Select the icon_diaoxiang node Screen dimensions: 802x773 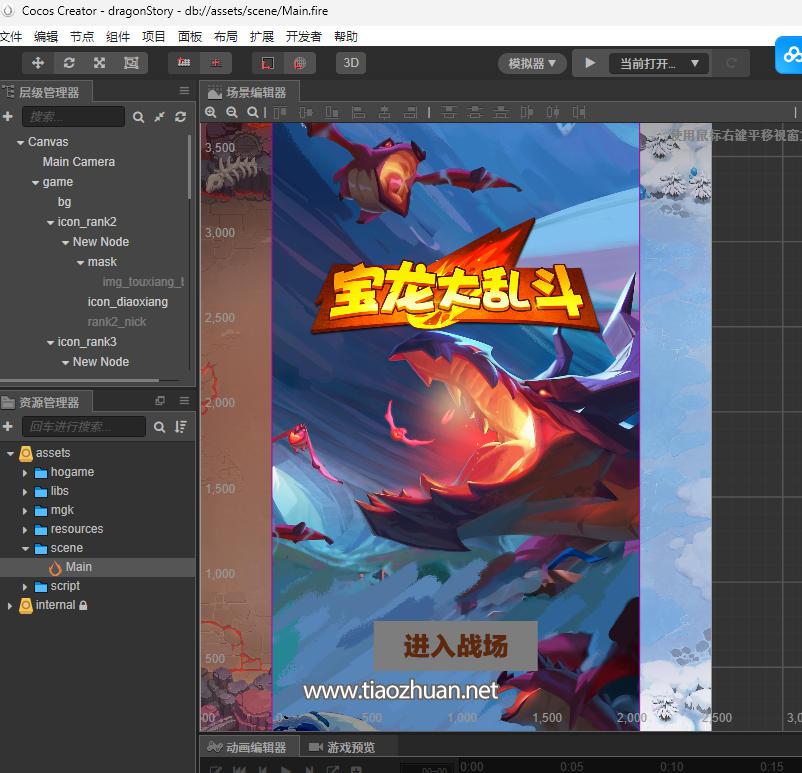pyautogui.click(x=127, y=302)
